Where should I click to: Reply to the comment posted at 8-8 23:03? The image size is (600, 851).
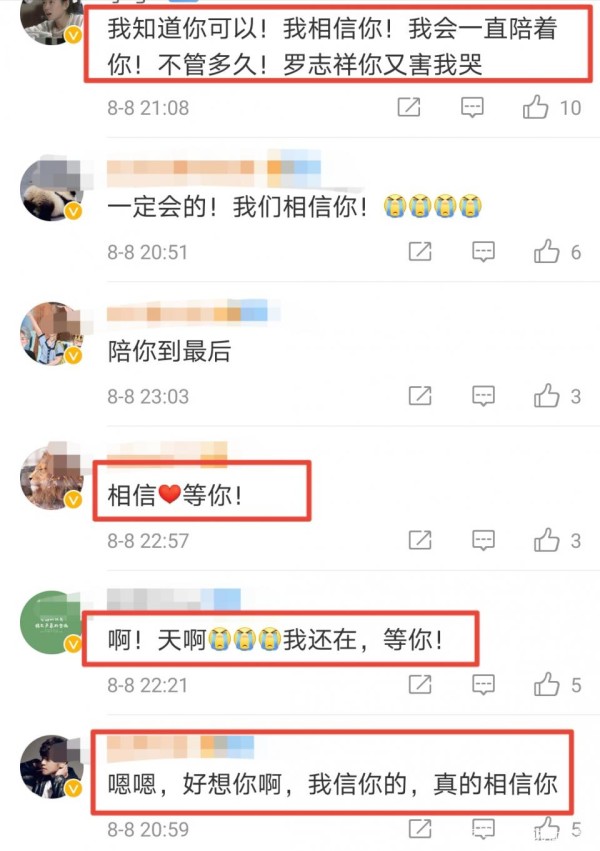point(483,396)
